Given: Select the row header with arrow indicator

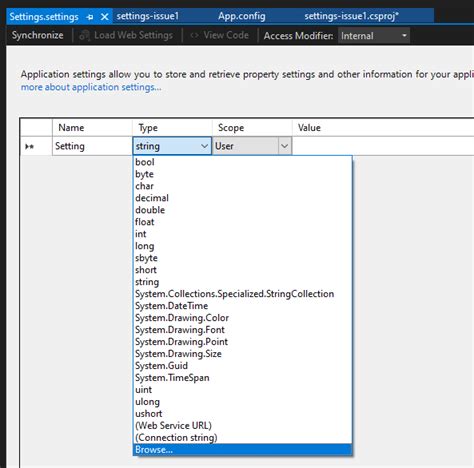Looking at the screenshot, I should tap(36, 146).
